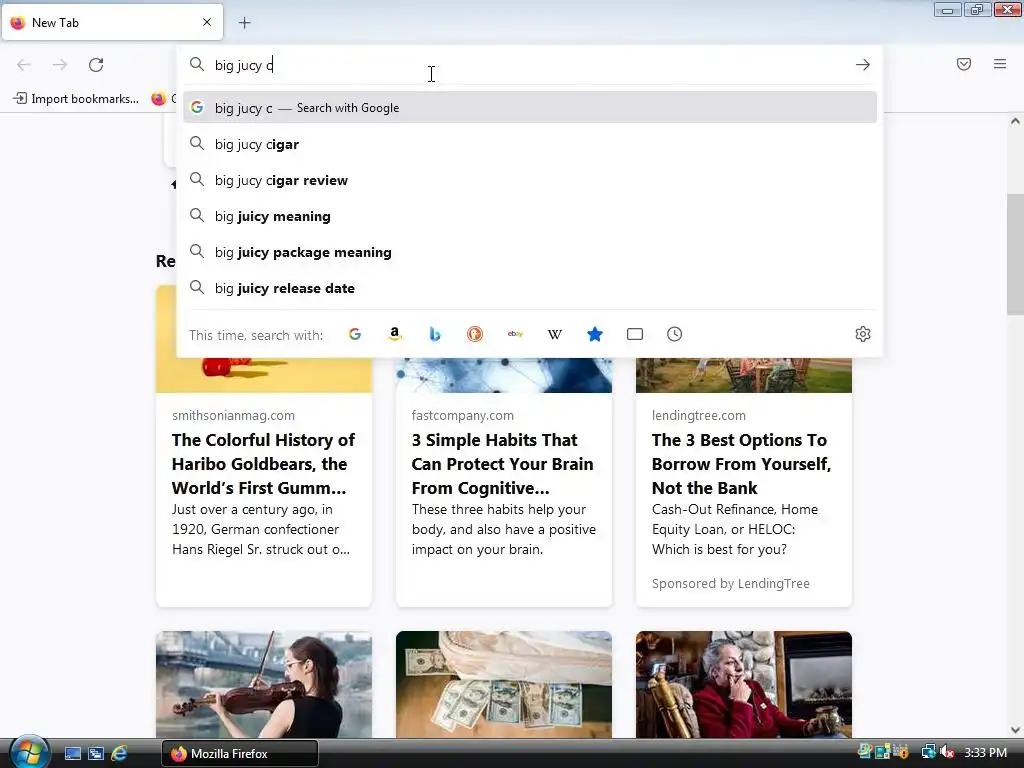
Task: Open Haribo Goldbears article headline
Action: click(x=263, y=464)
